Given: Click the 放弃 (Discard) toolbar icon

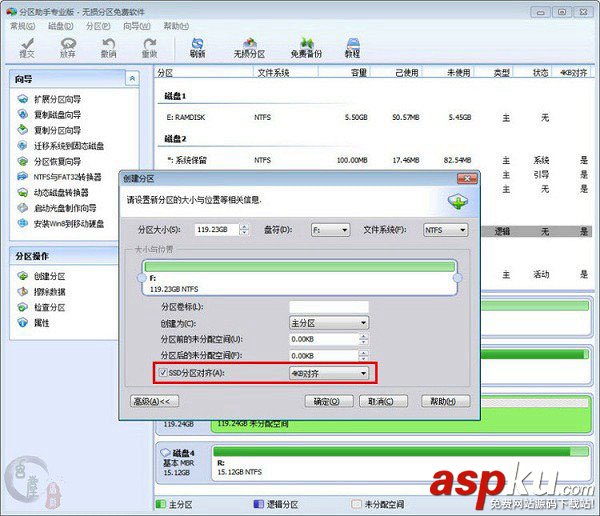Looking at the screenshot, I should point(68,47).
